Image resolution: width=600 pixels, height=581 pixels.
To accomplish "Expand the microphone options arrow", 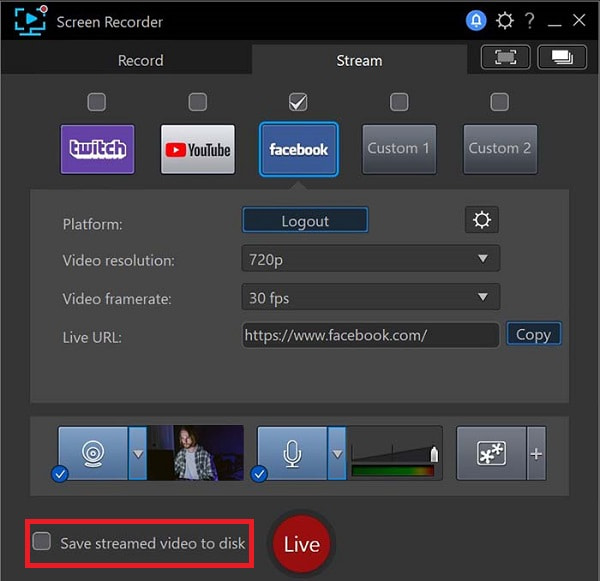I will click(x=337, y=454).
